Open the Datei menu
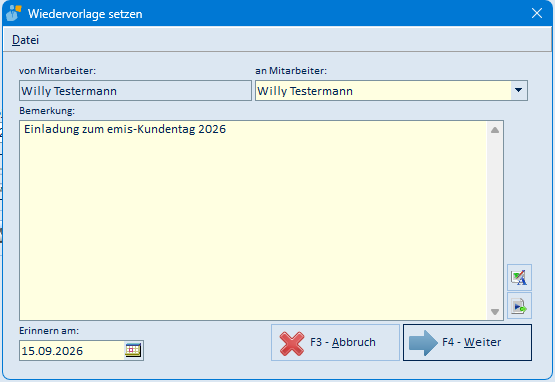 coord(25,40)
